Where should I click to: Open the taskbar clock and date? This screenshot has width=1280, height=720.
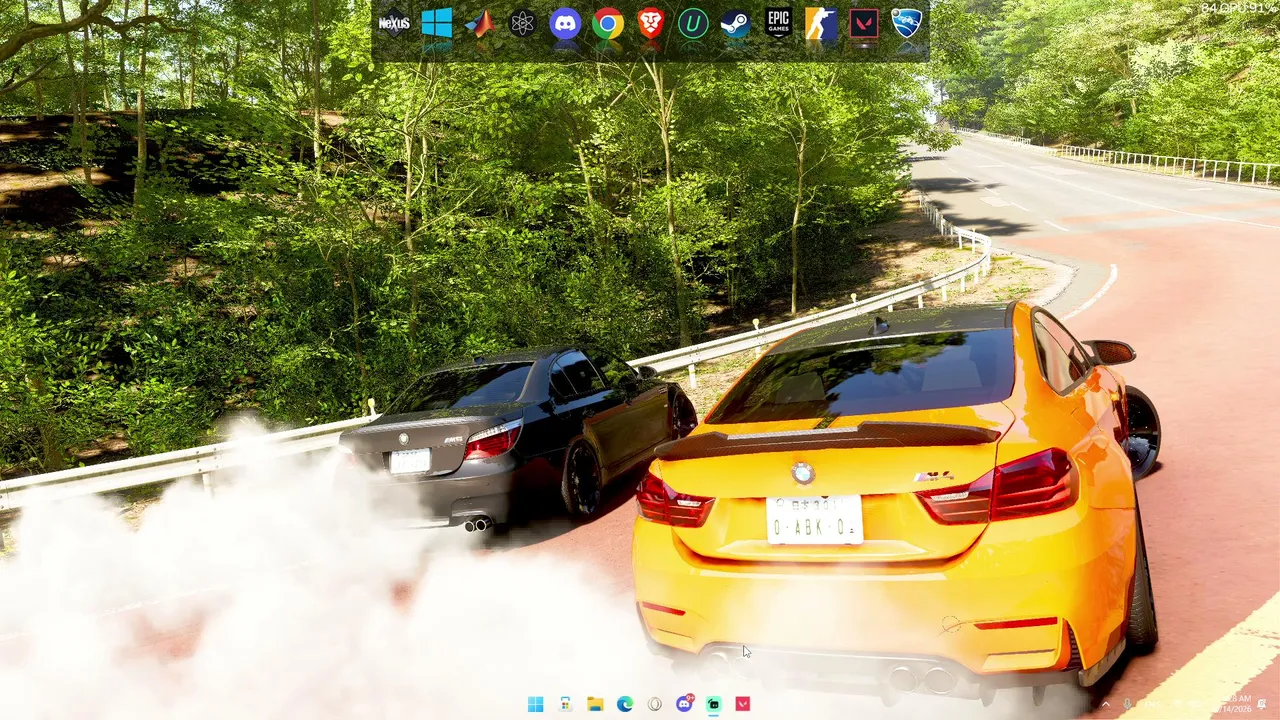(x=1233, y=704)
